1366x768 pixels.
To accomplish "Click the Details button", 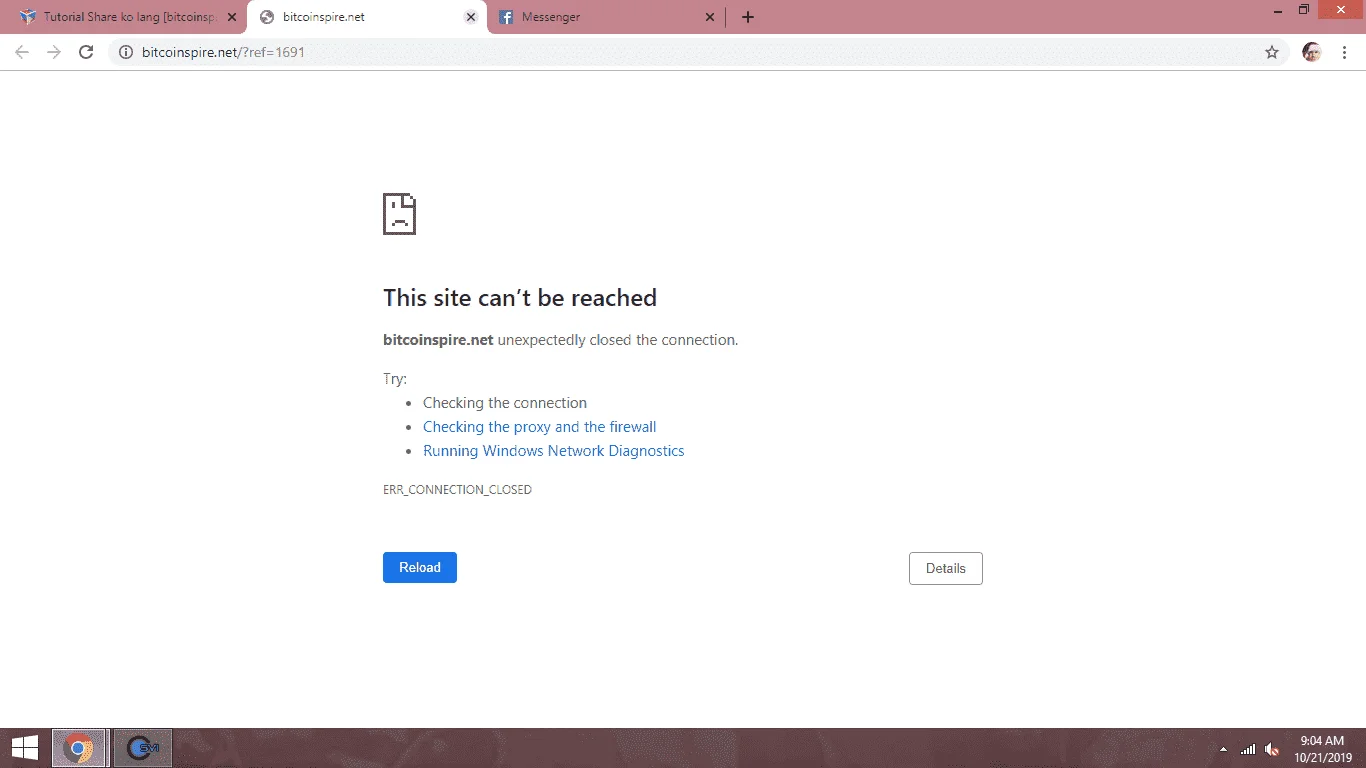I will 946,568.
